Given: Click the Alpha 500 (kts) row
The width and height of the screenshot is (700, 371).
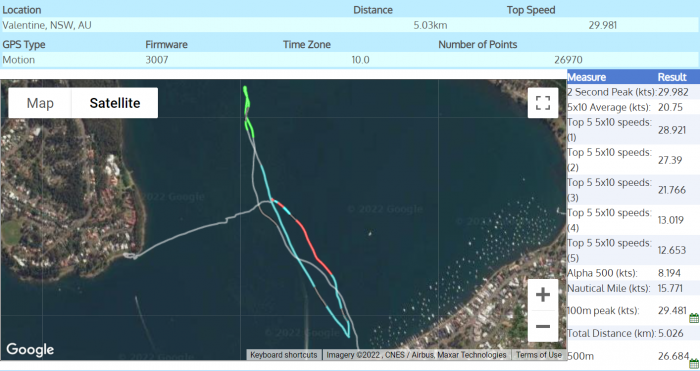Looking at the screenshot, I should pos(633,273).
